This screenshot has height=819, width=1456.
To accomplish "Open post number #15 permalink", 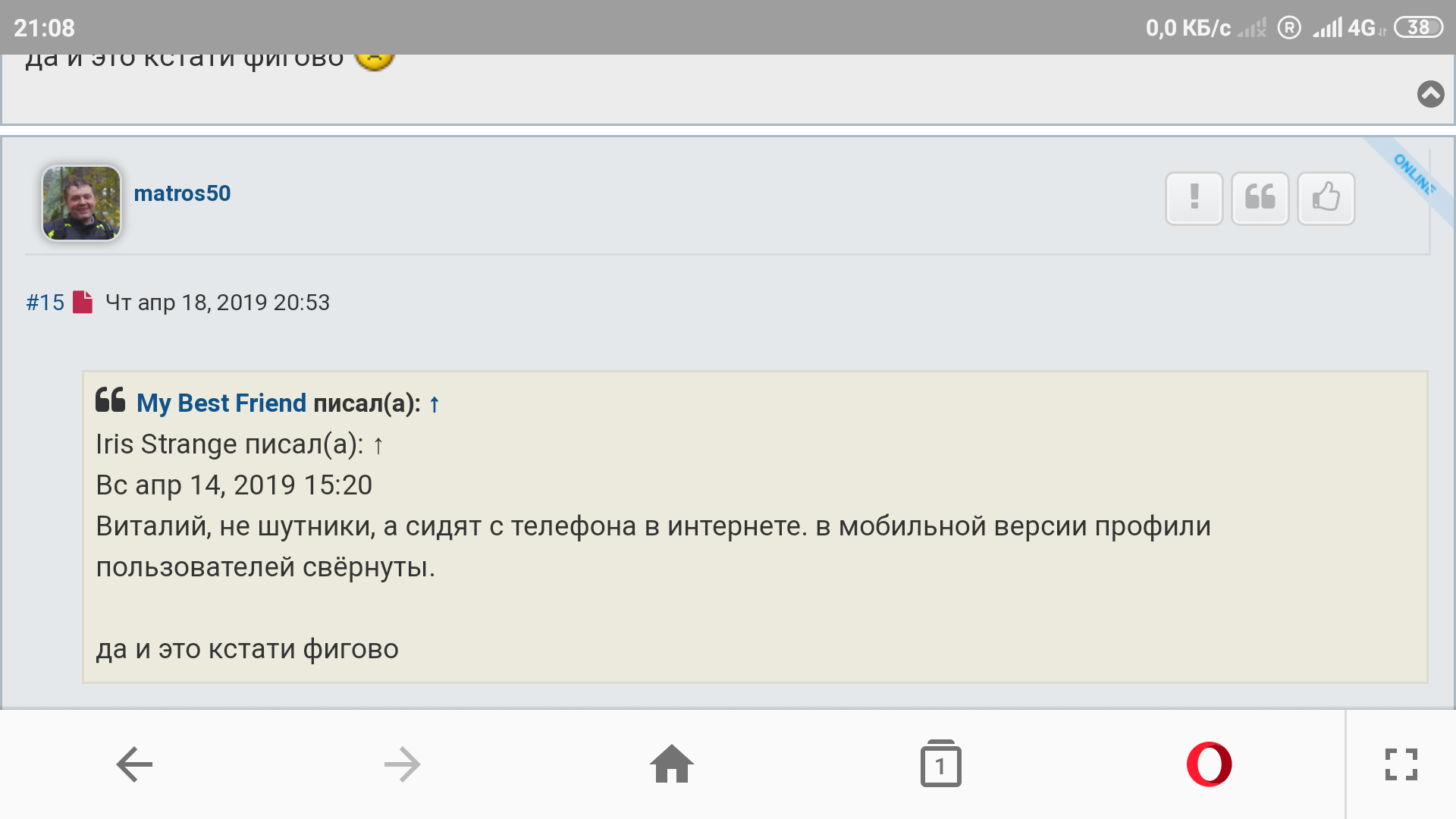I will (x=45, y=303).
